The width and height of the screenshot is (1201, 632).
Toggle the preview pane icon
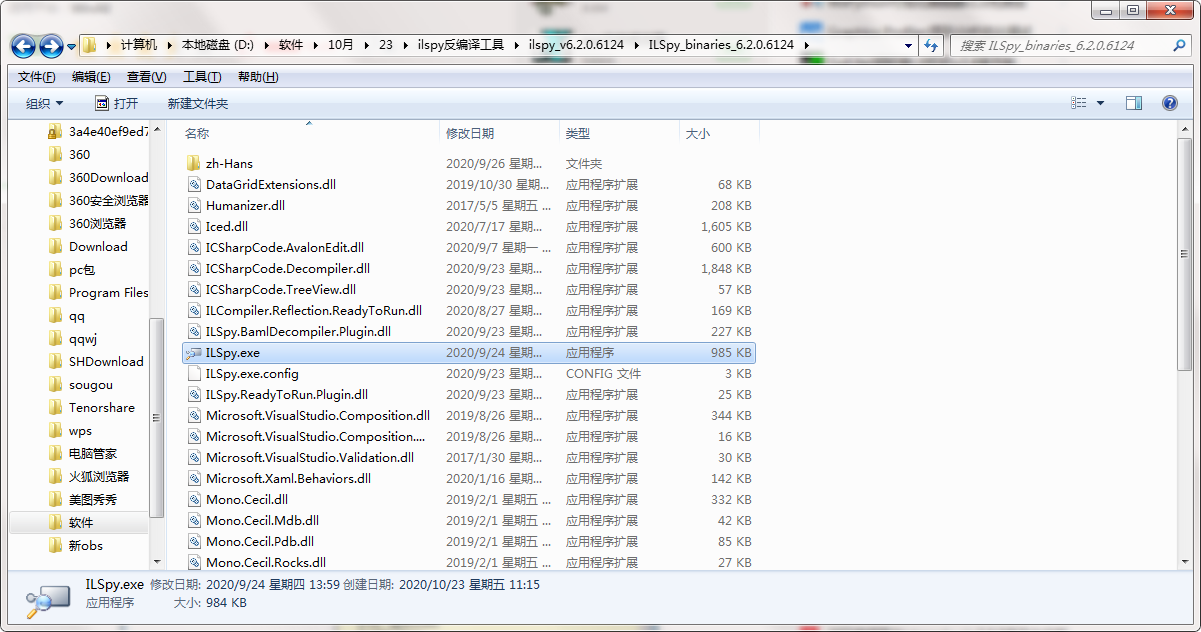pos(1133,103)
